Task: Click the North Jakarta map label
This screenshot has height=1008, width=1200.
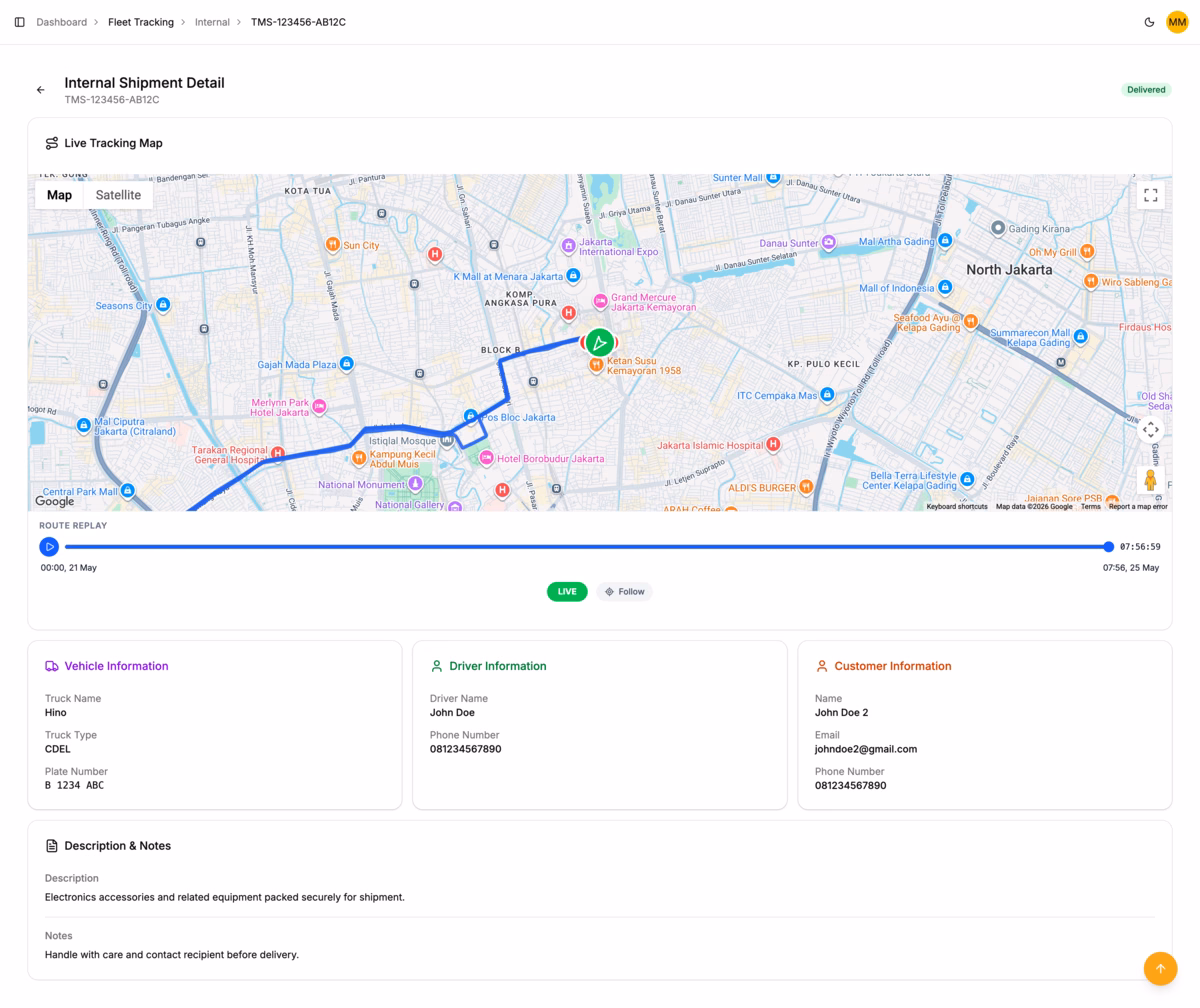Action: (x=1009, y=270)
